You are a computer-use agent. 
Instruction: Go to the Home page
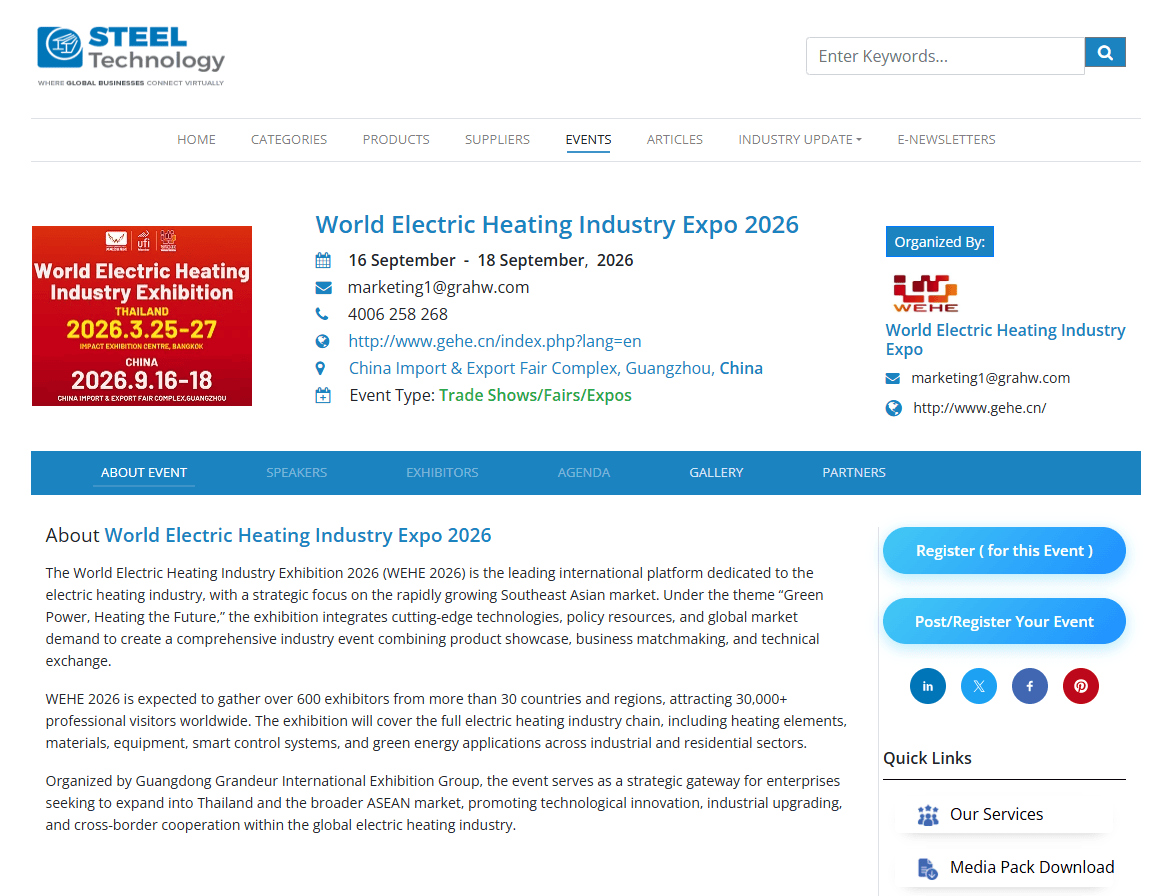[x=196, y=140]
